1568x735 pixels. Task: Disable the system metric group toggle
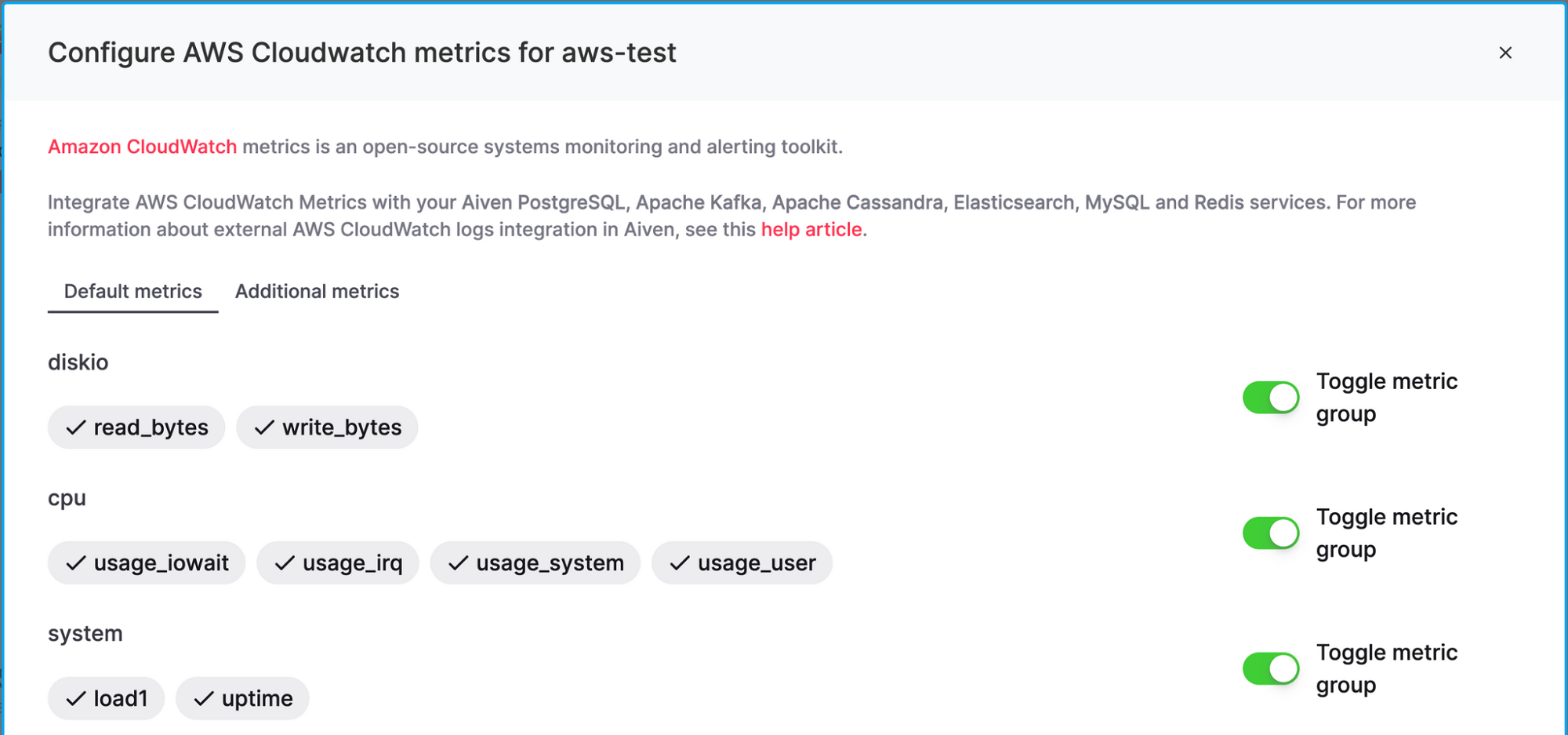[x=1270, y=668]
